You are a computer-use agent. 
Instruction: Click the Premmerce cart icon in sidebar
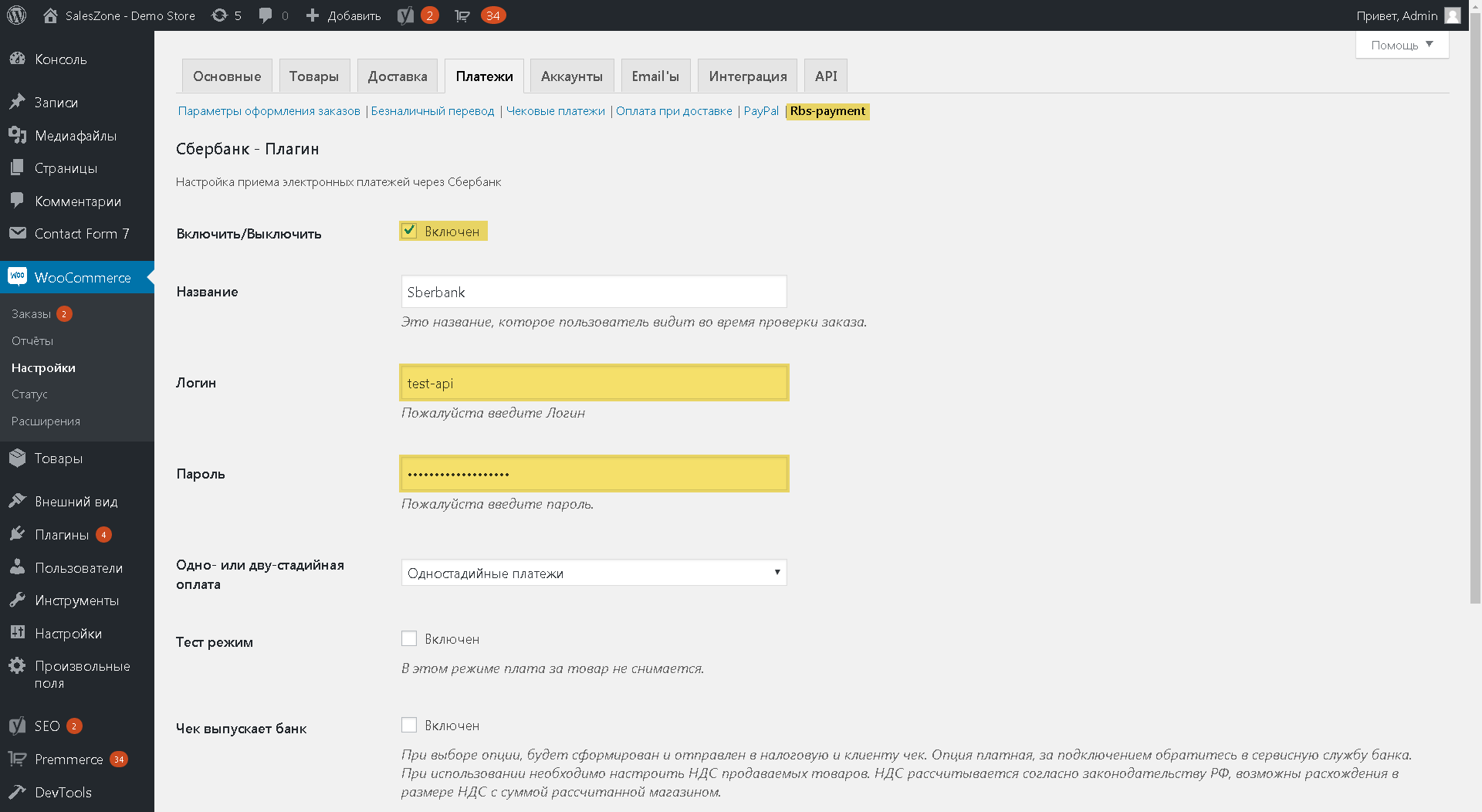17,759
